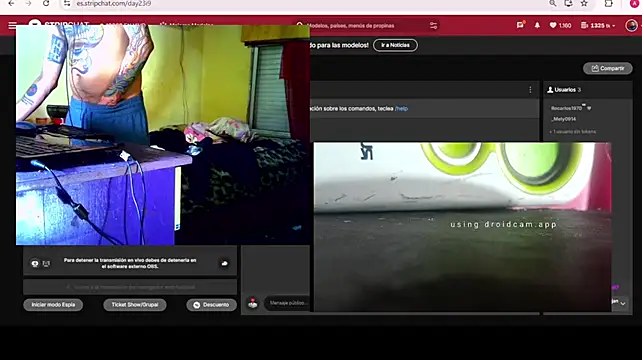Click the Compartir share button
The height and width of the screenshot is (360, 642).
[608, 68]
